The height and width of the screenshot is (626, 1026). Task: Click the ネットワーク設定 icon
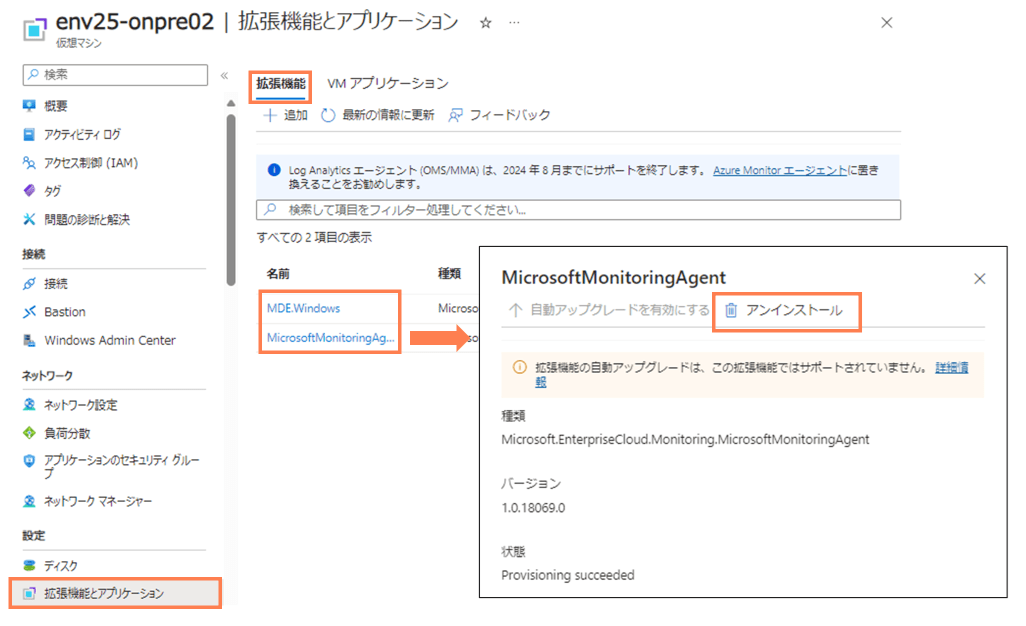point(29,405)
